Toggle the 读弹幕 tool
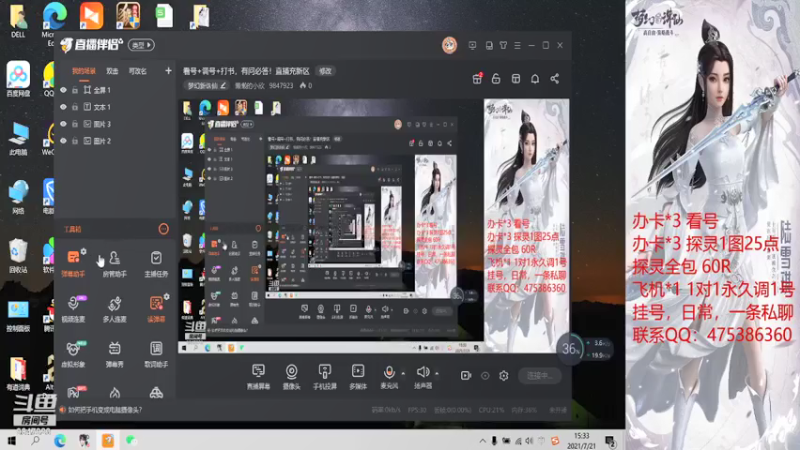This screenshot has height=450, width=800. coord(156,308)
